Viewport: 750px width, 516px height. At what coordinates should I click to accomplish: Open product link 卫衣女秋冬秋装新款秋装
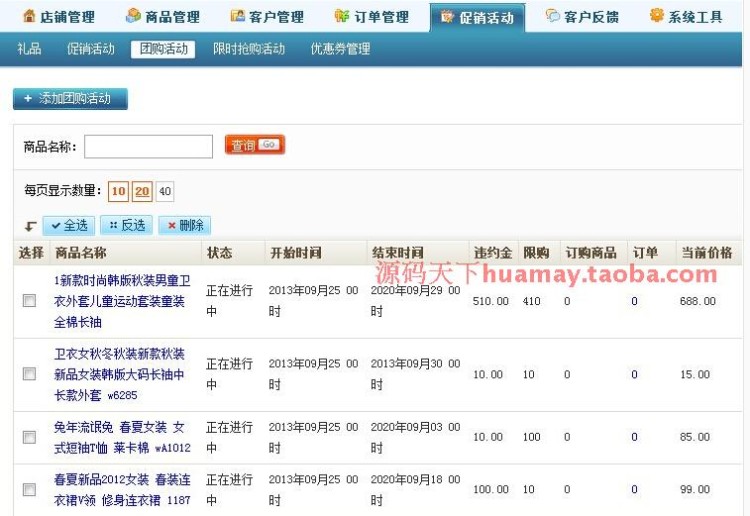point(119,374)
